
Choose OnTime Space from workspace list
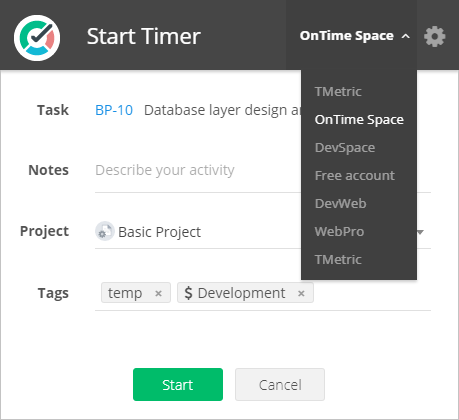[359, 119]
